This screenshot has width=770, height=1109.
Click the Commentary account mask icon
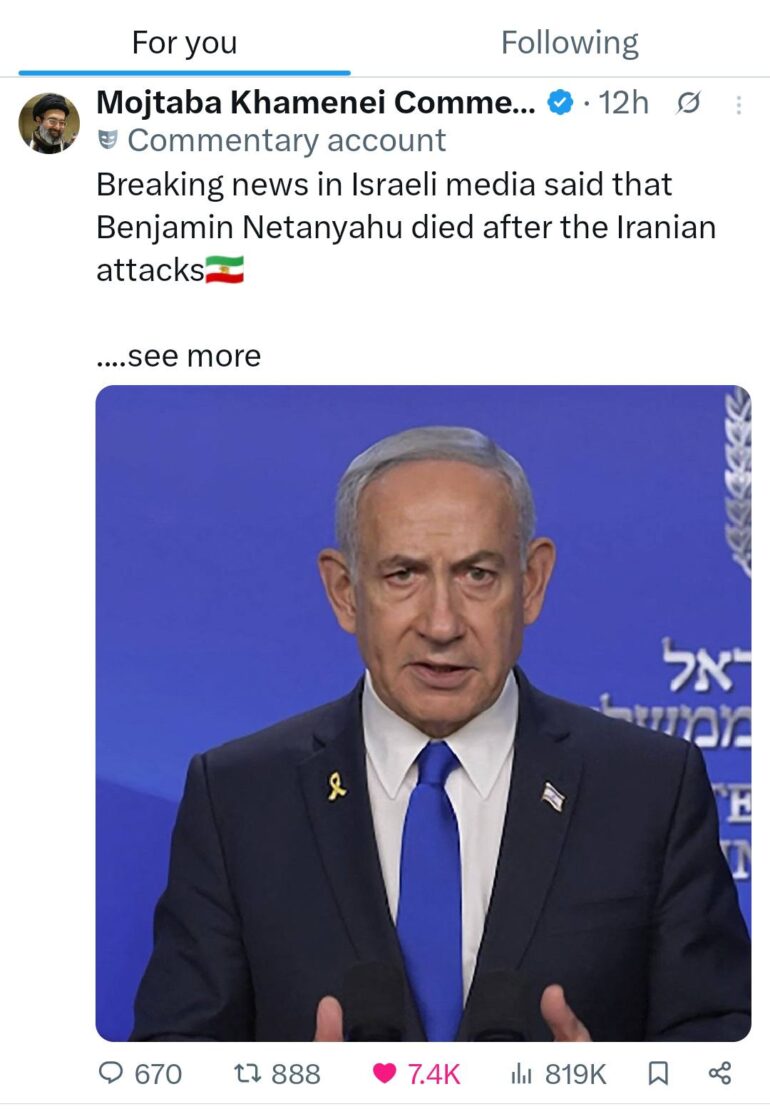pyautogui.click(x=107, y=140)
